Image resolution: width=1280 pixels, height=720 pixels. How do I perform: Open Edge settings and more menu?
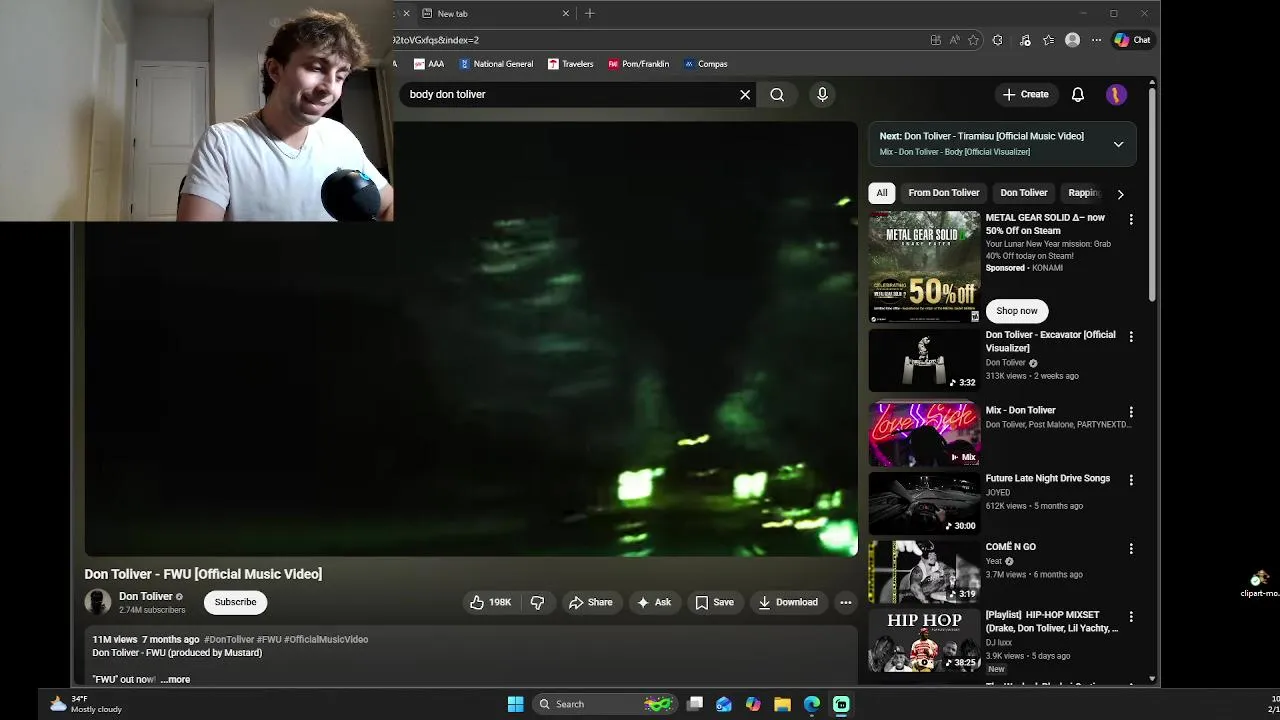click(1096, 40)
